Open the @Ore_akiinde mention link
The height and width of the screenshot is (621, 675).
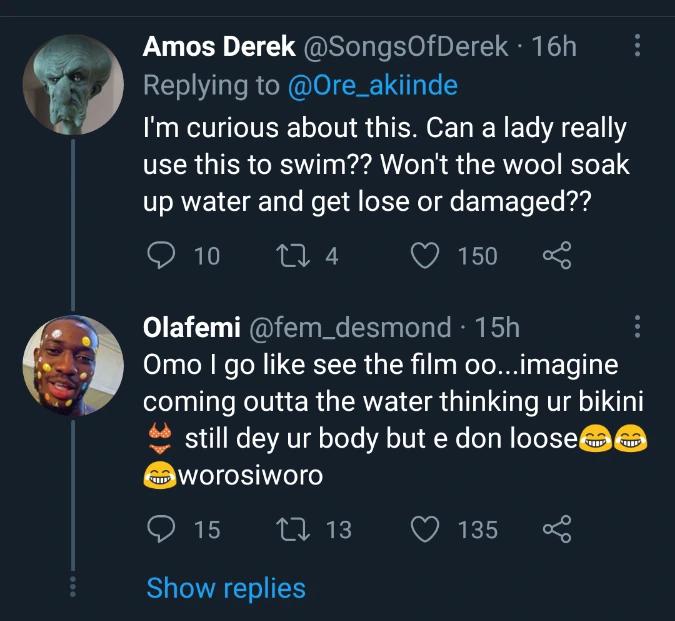click(372, 85)
